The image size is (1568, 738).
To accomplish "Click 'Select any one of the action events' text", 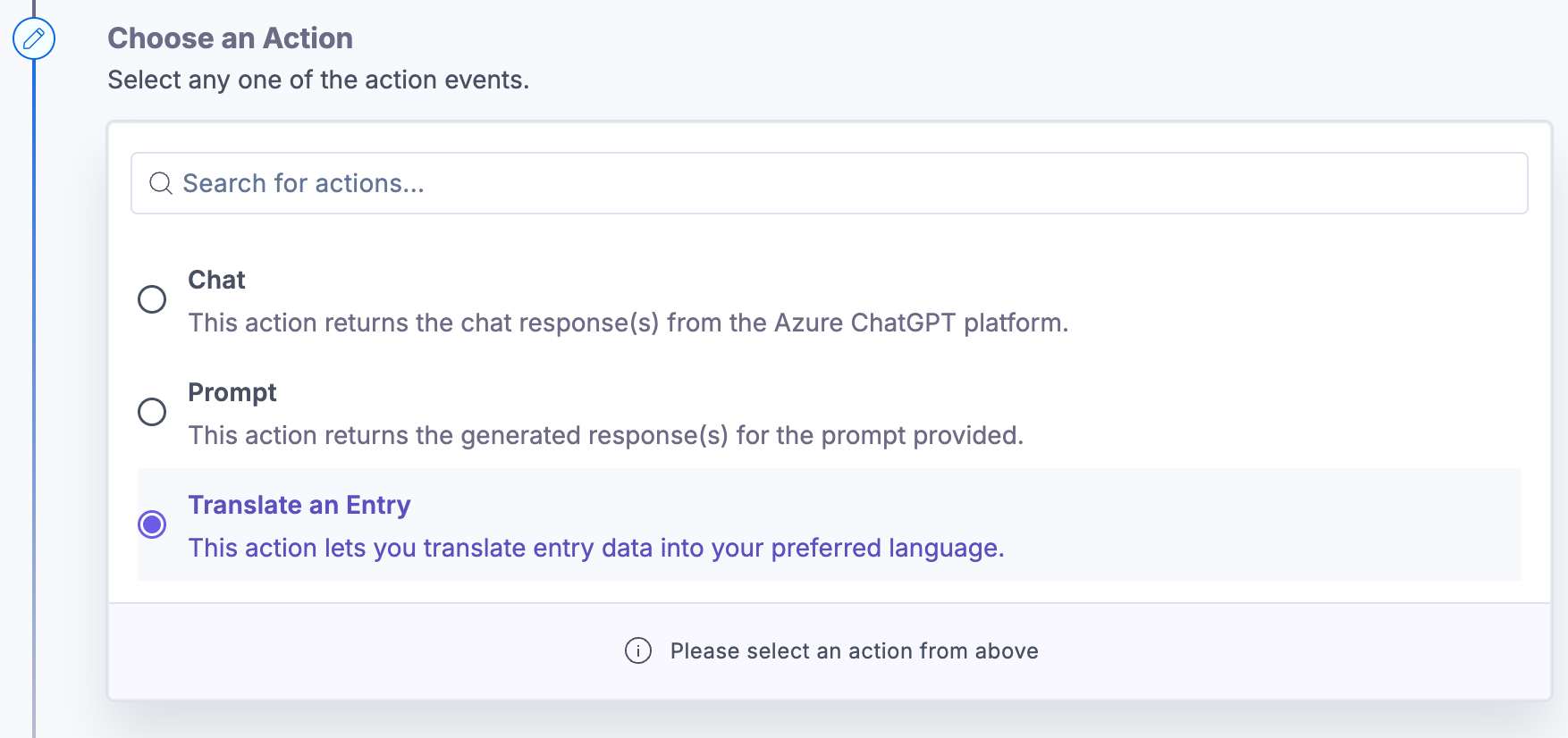I will [318, 80].
